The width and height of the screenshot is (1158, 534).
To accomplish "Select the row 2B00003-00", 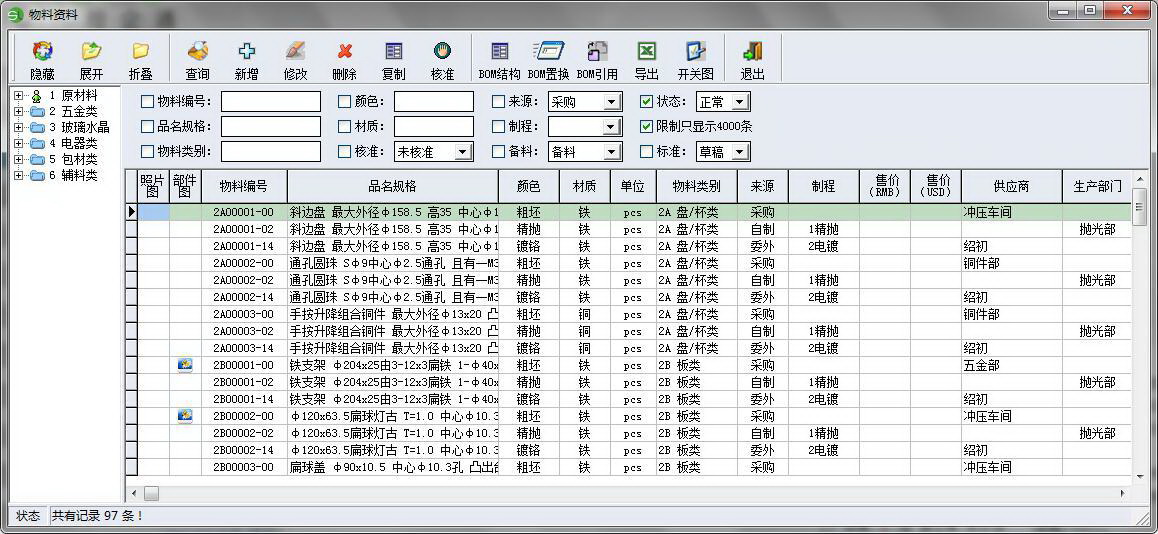I will (x=629, y=467).
